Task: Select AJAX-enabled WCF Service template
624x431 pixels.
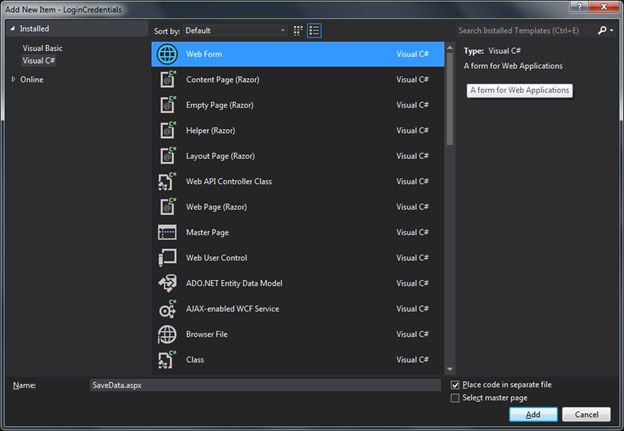Action: pos(298,309)
